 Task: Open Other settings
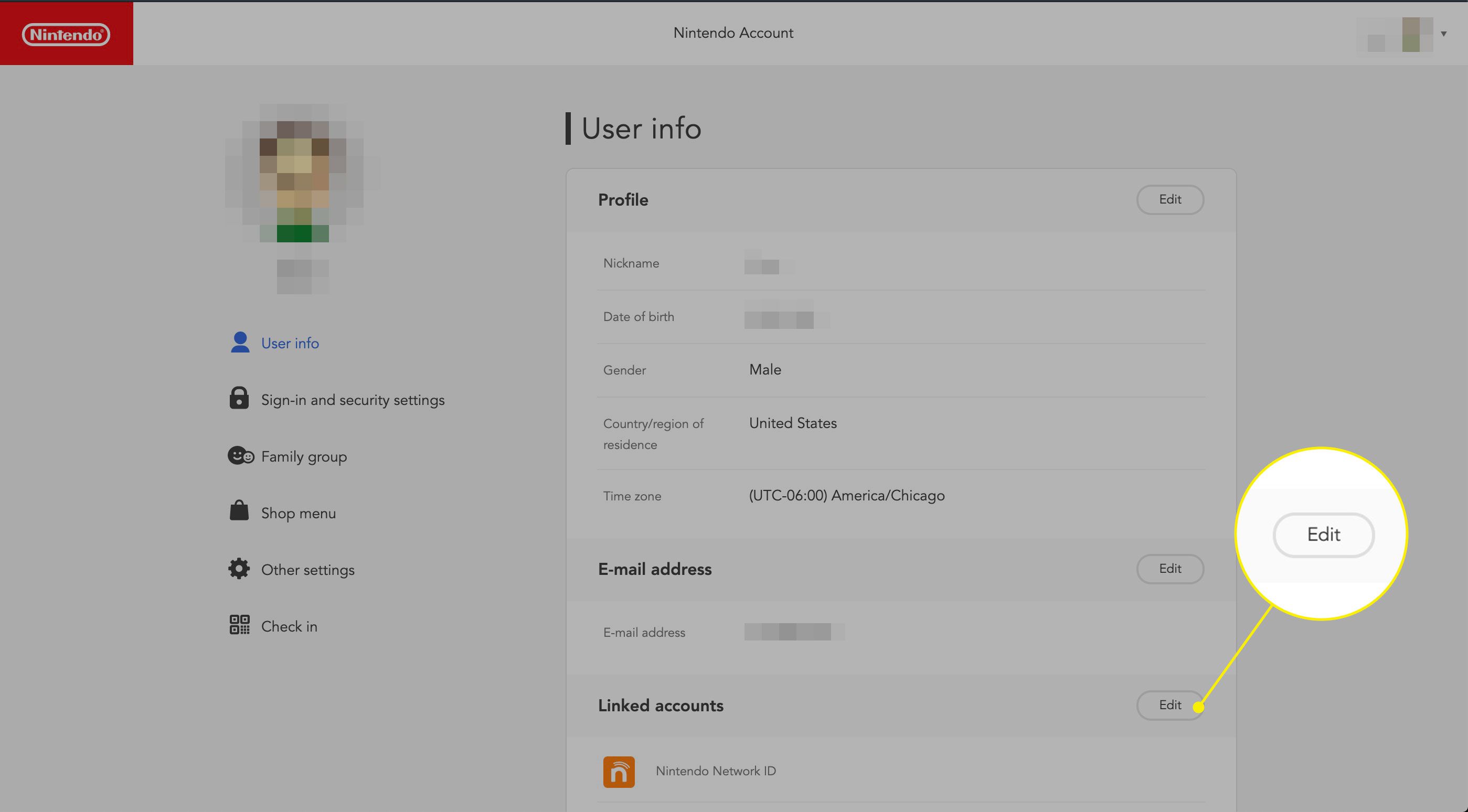coord(308,570)
